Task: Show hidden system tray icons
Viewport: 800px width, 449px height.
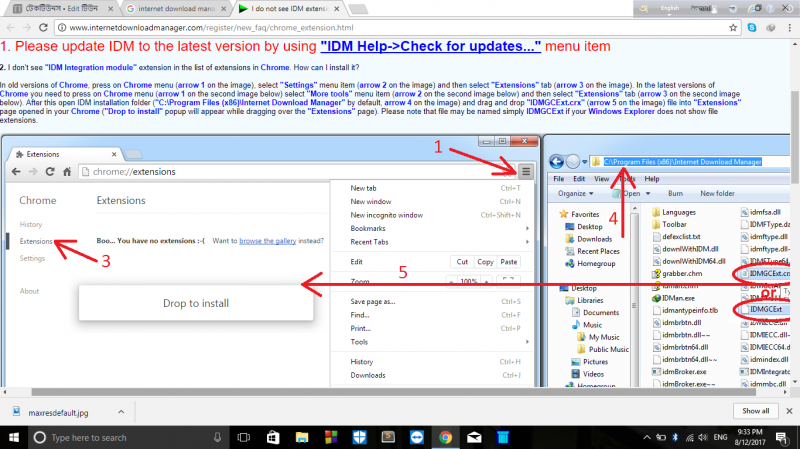Action: (x=647, y=437)
